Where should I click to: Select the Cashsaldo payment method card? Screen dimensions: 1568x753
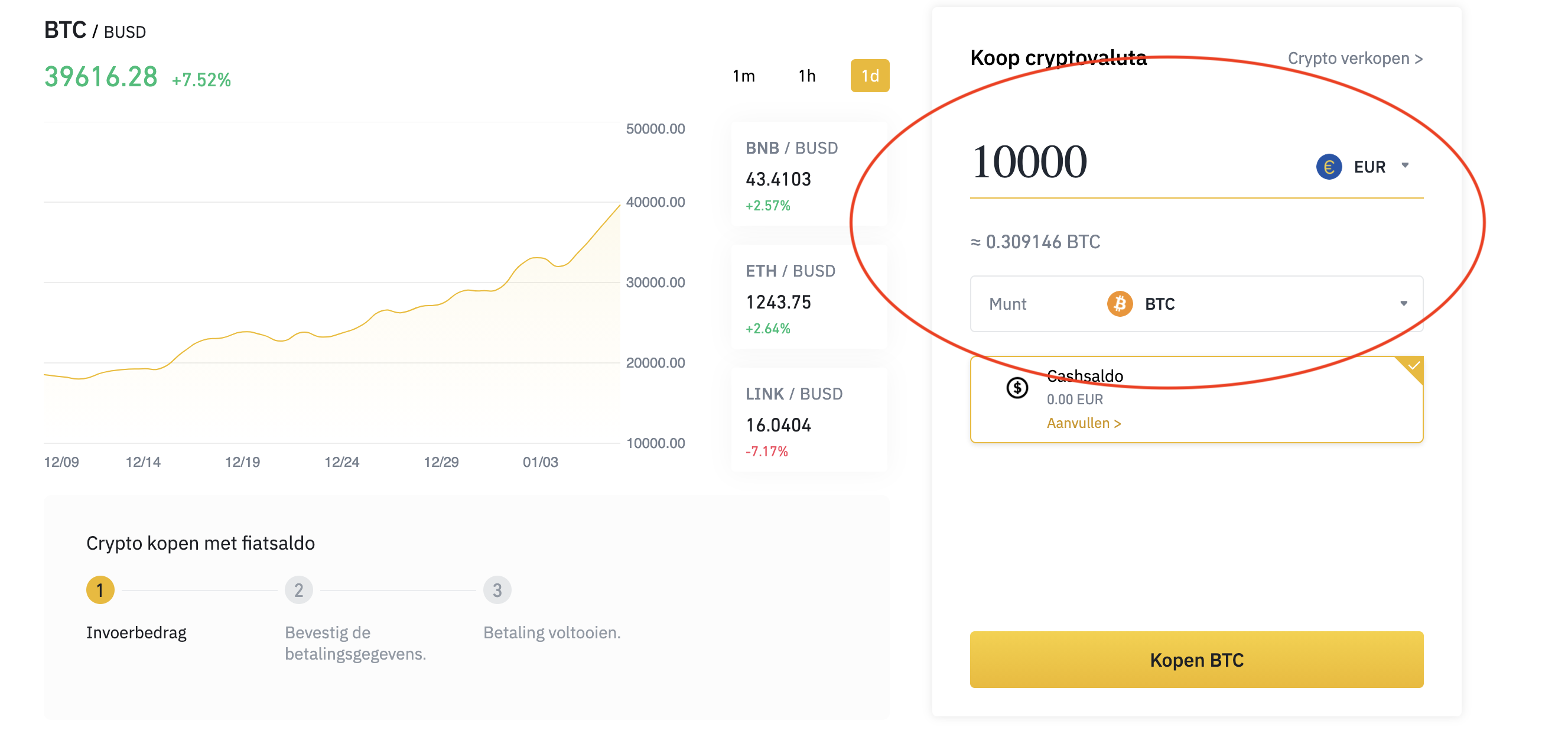1196,400
